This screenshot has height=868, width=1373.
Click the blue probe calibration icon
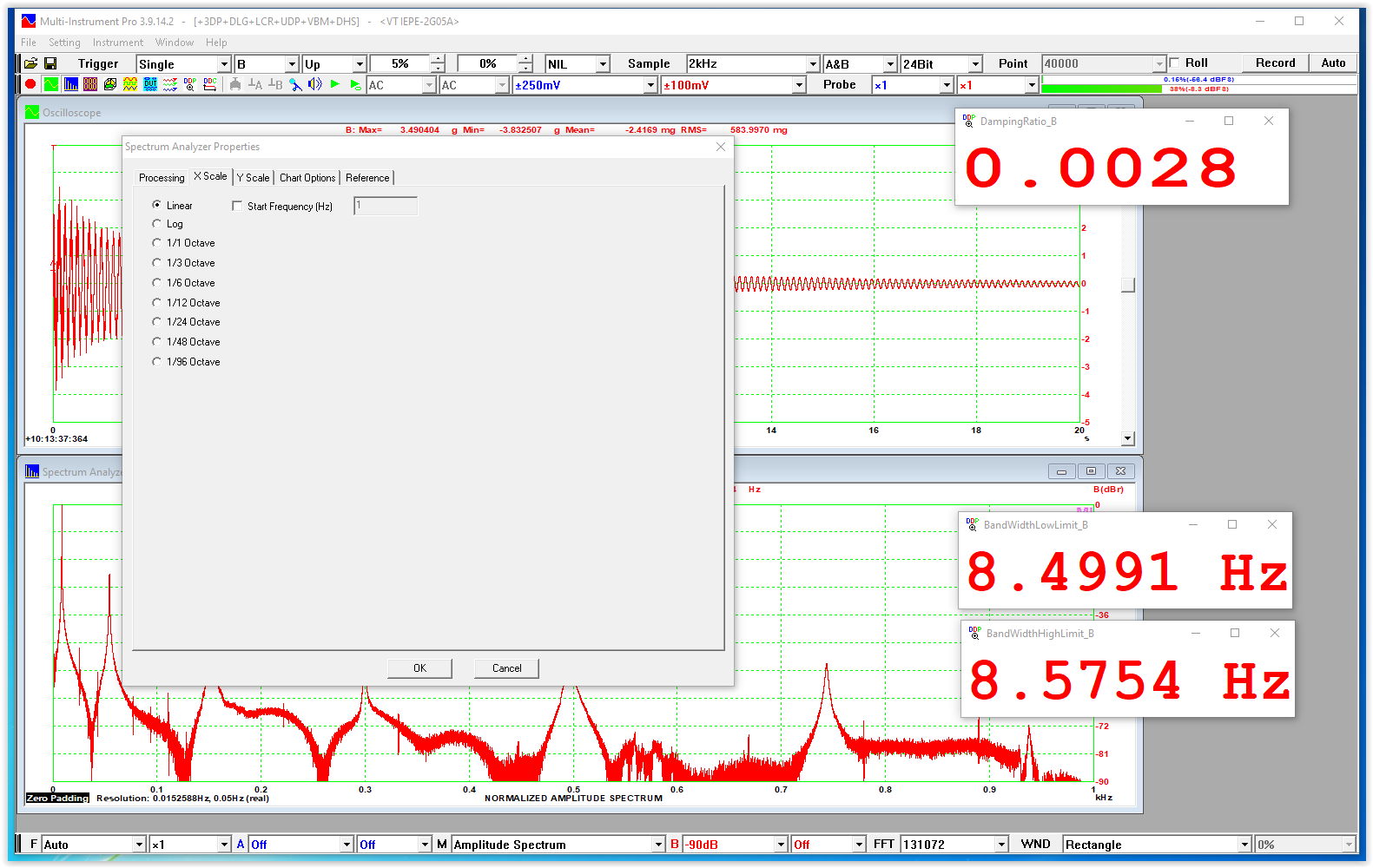click(295, 84)
